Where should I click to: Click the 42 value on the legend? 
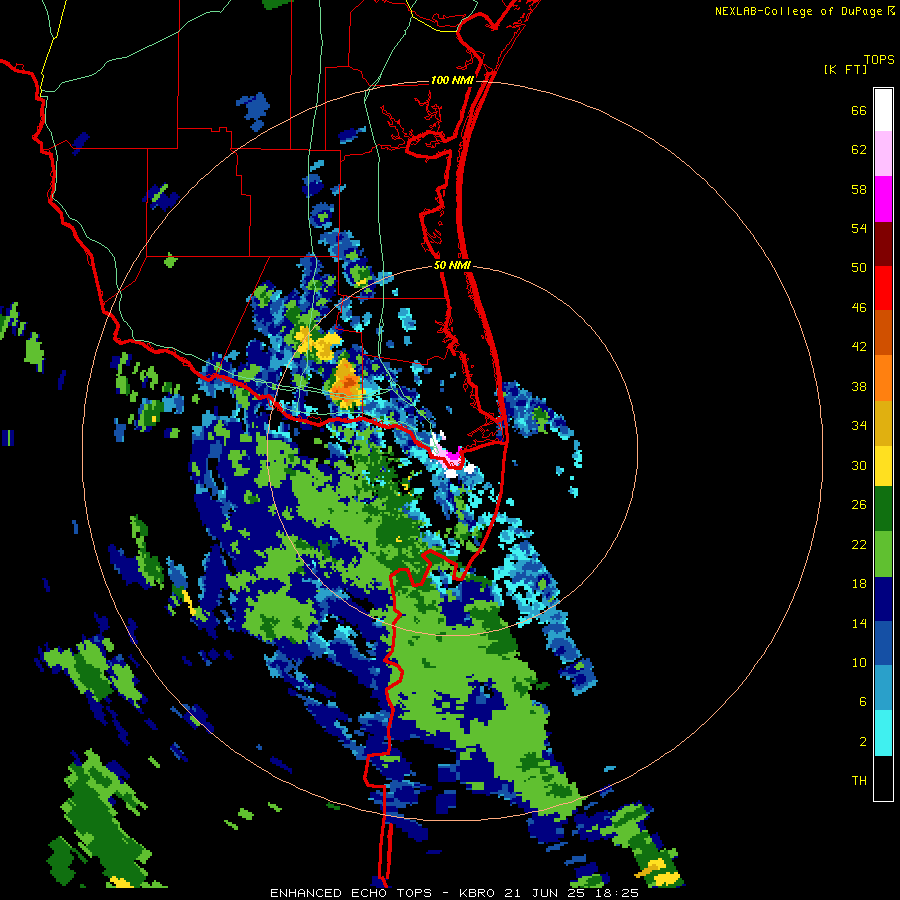(859, 347)
